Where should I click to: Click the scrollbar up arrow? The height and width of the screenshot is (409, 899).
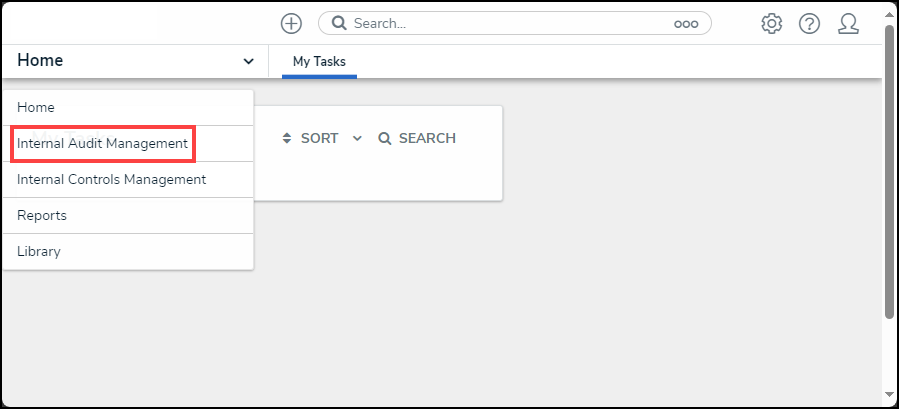click(x=889, y=15)
